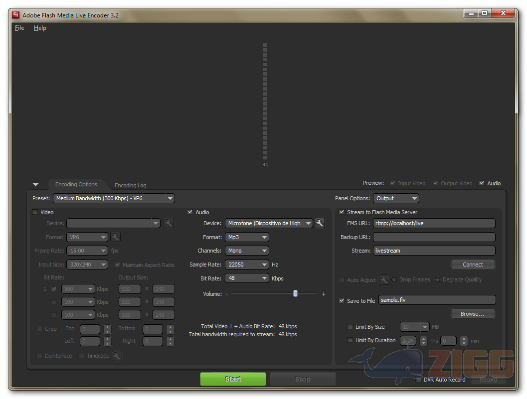Viewport: 527px width, 399px height.
Task: Click the Backup URL input field
Action: point(434,237)
